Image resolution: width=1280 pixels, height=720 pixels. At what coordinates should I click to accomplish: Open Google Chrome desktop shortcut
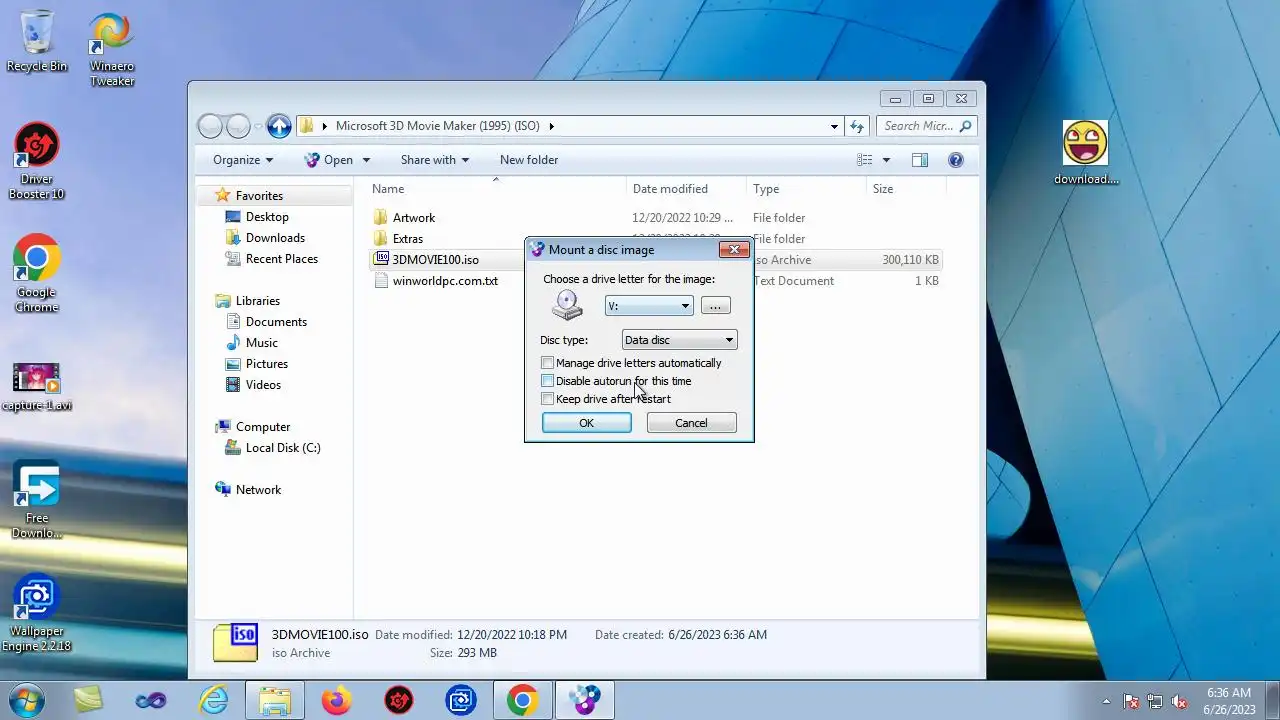tap(37, 273)
